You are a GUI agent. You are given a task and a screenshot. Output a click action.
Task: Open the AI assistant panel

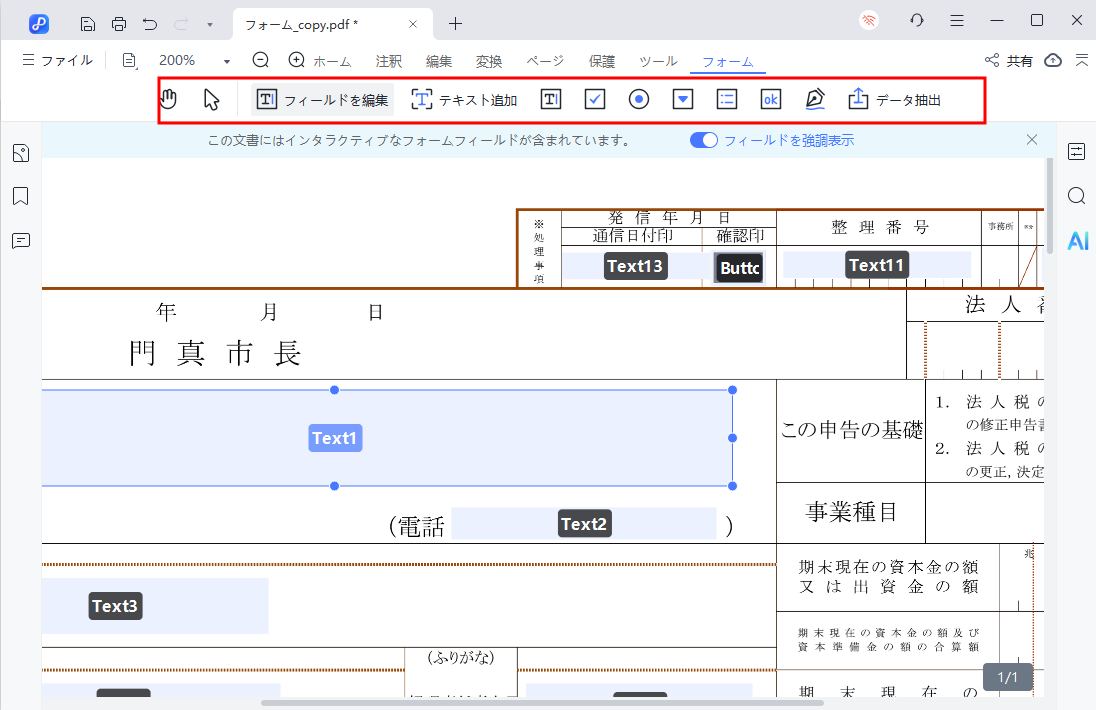tap(1077, 240)
